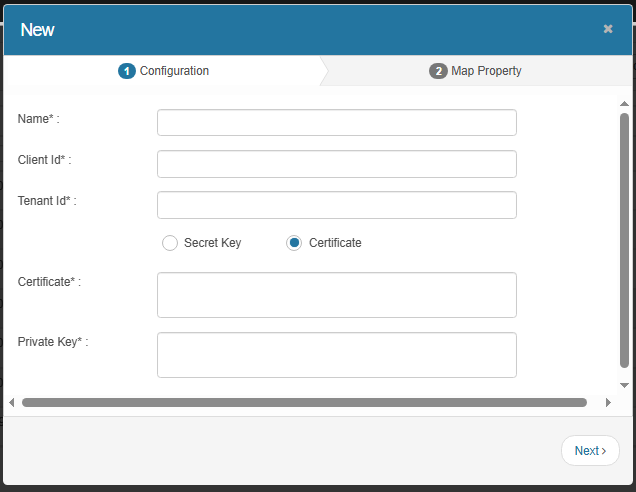Click the horizontal scrollbar thumb
Screen dimensions: 636x492
click(304, 403)
